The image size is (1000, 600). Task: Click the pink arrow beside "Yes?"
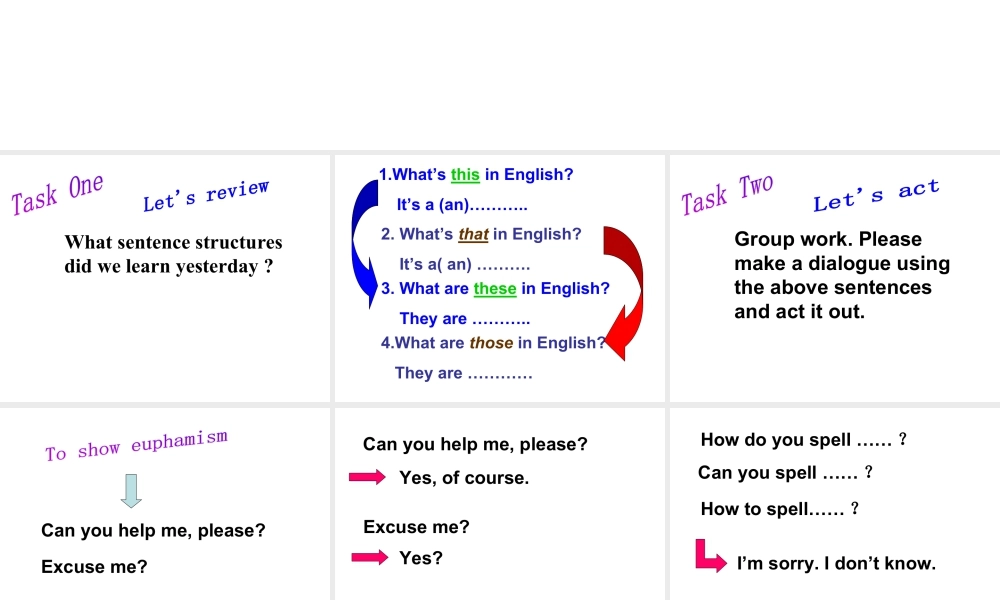[x=367, y=558]
